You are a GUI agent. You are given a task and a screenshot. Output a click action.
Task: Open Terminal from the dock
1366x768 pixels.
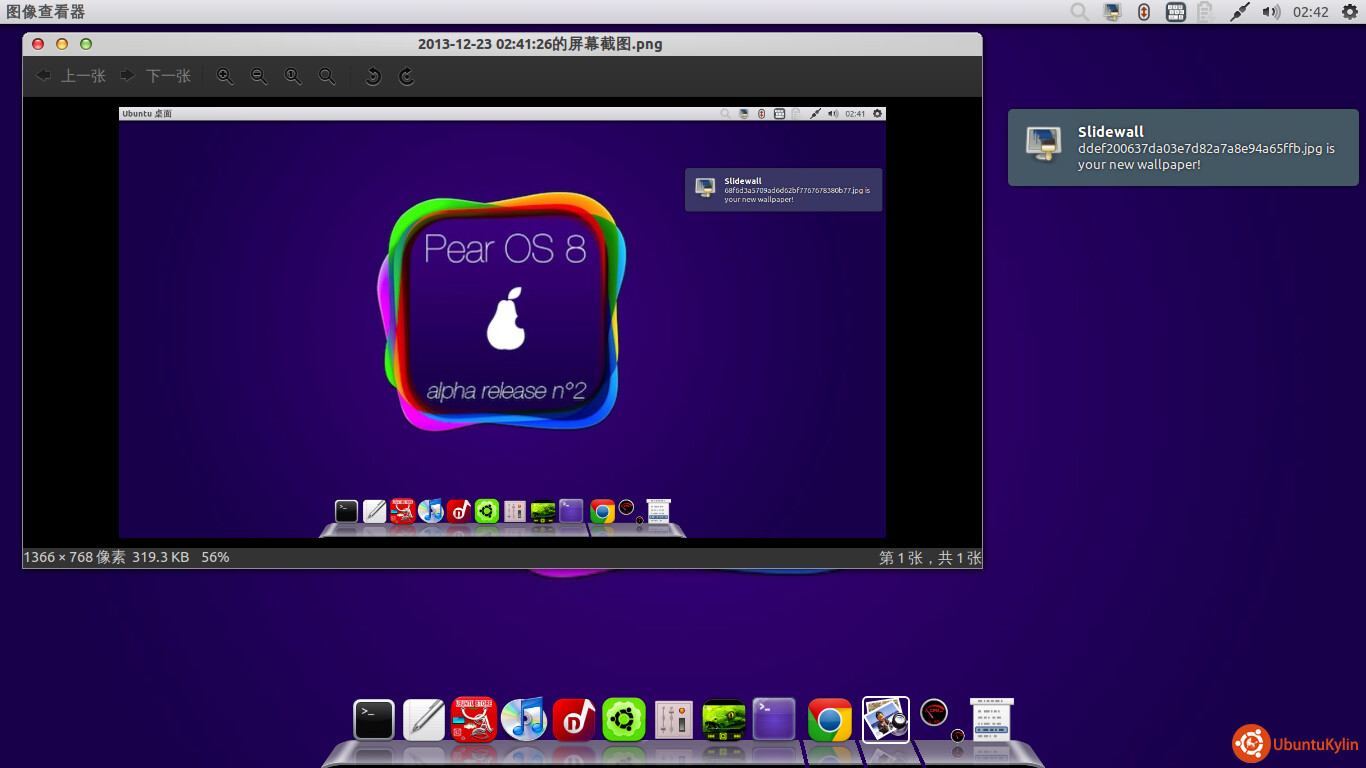[x=373, y=719]
